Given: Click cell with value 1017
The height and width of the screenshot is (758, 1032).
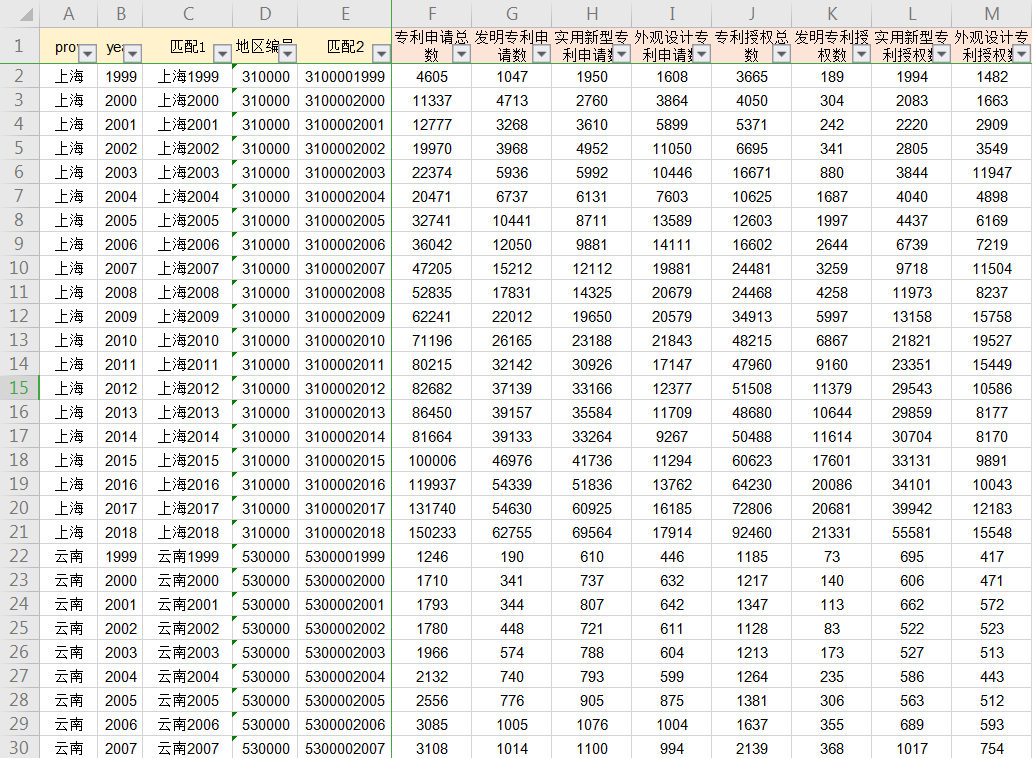Looking at the screenshot, I should 912,749.
